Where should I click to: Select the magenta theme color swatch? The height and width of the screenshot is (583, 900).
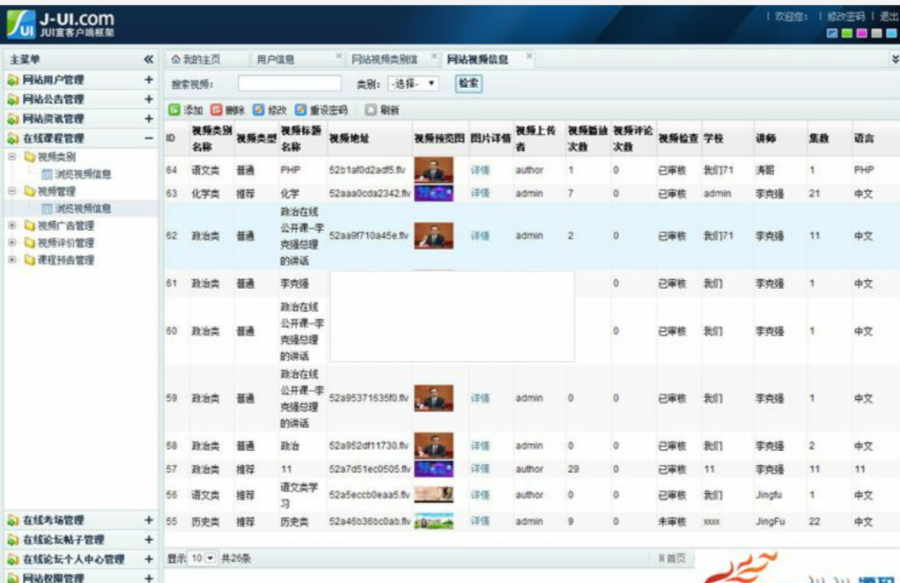click(862, 33)
